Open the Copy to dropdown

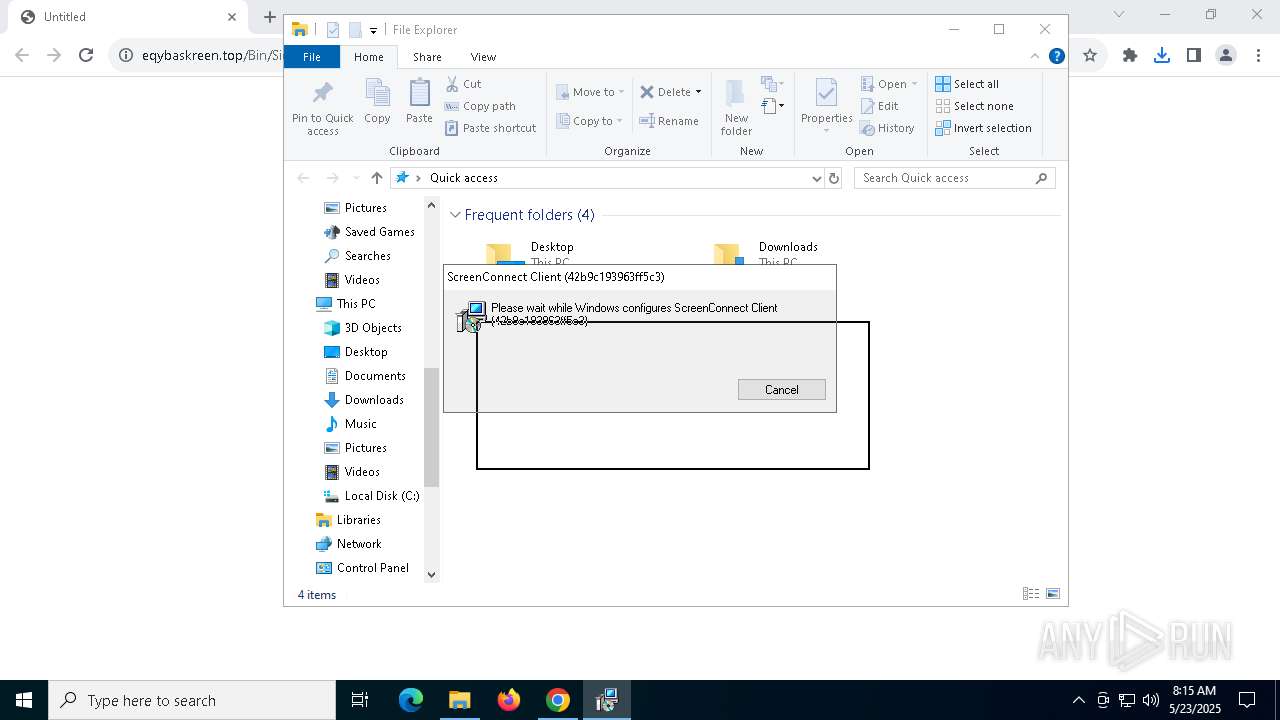[589, 121]
